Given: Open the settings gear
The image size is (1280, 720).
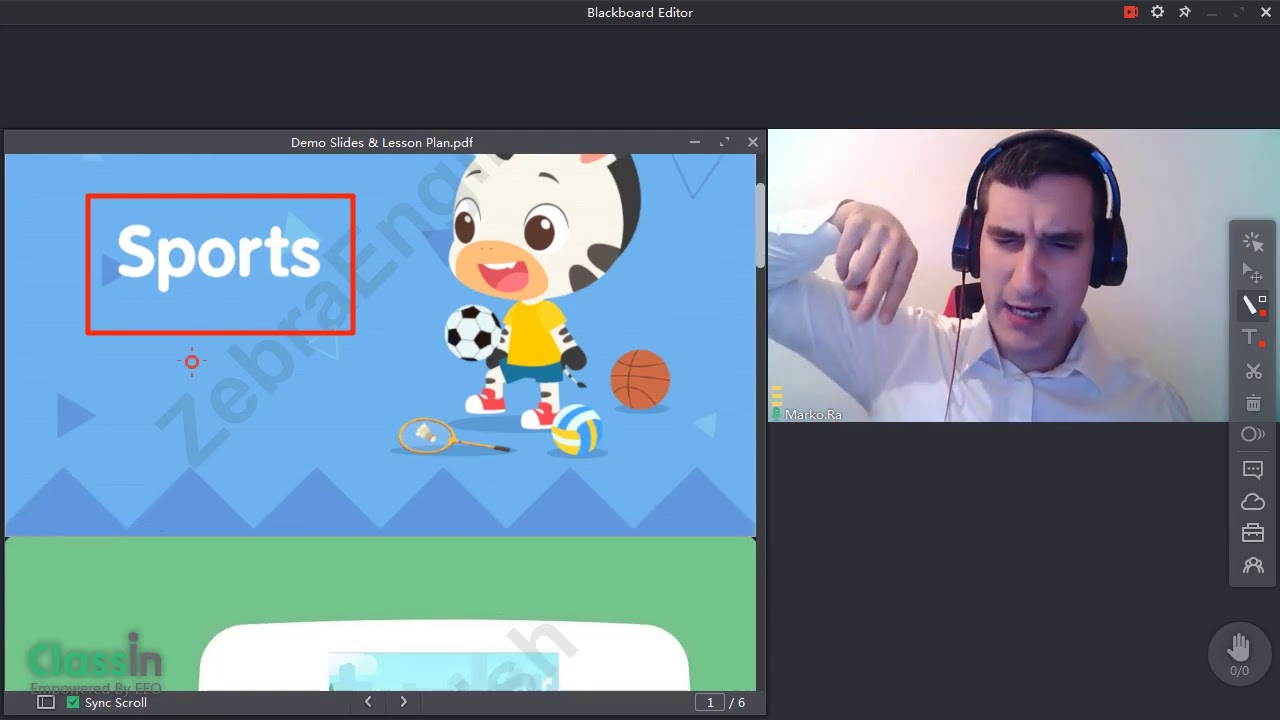Looking at the screenshot, I should tap(1157, 12).
